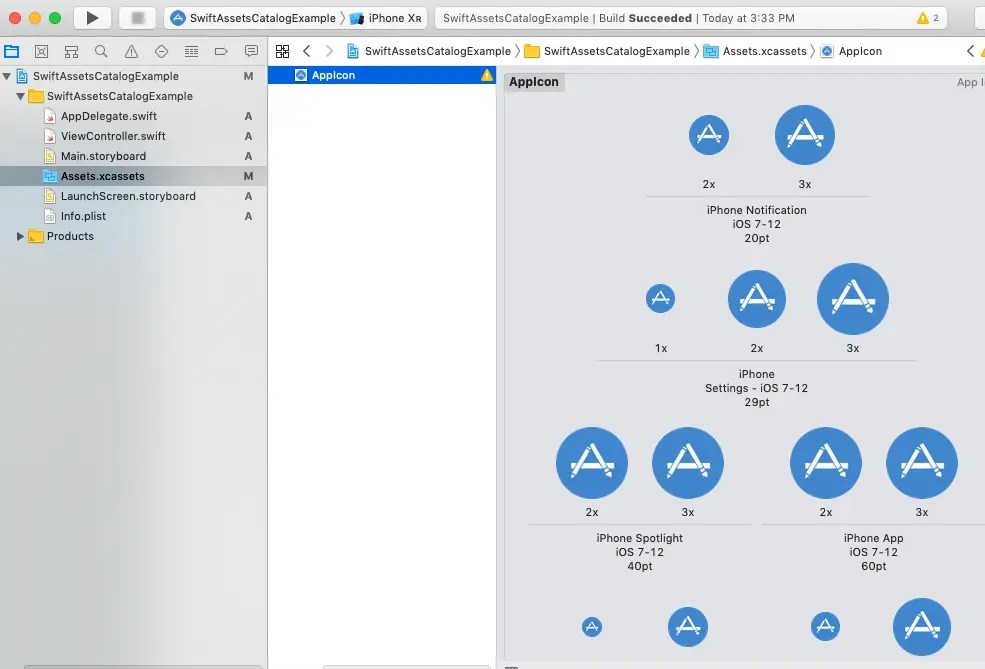Select iPhone Spotlight 3x icon slot

688,463
